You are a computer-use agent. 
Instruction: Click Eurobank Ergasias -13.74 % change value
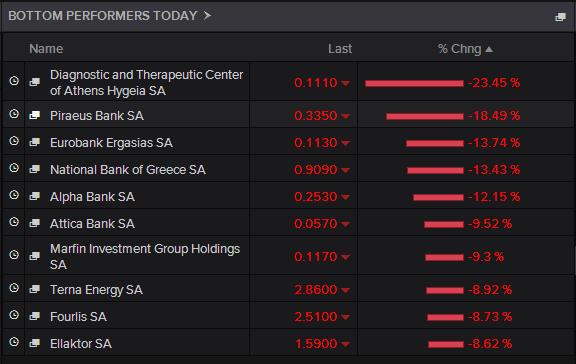coord(494,143)
